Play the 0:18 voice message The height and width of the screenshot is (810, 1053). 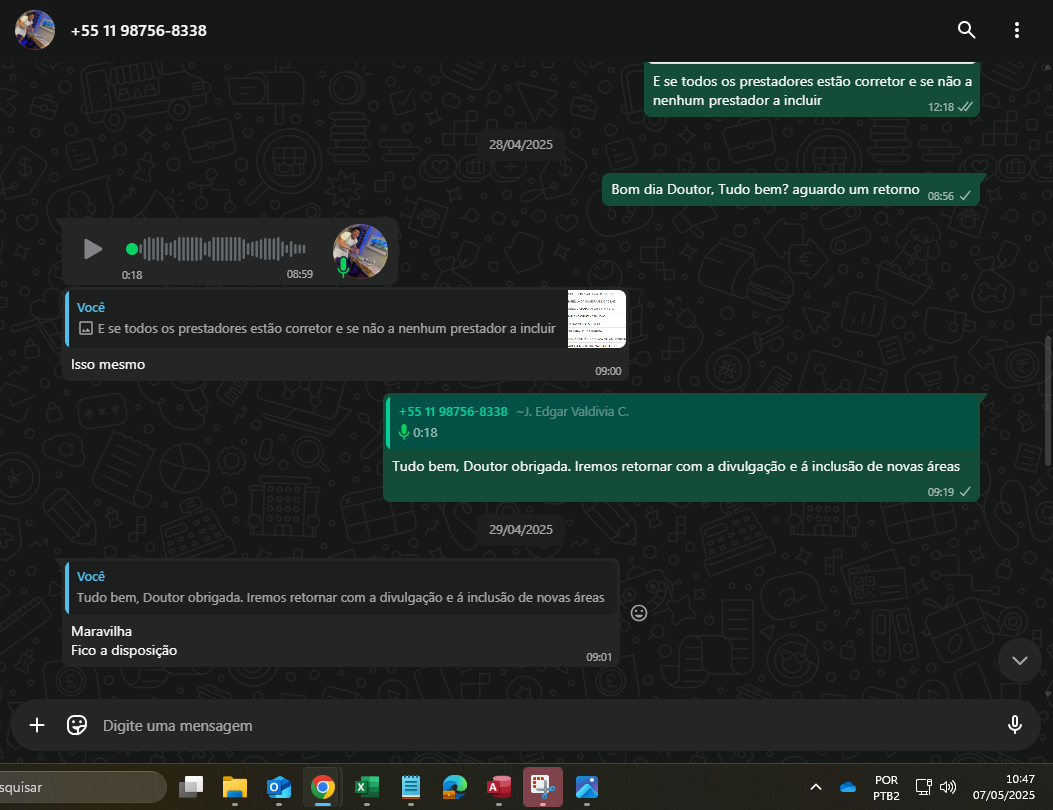pos(93,249)
